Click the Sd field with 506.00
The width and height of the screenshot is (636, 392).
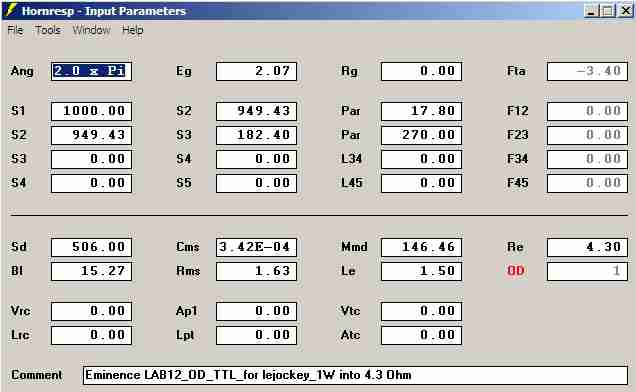click(x=91, y=247)
